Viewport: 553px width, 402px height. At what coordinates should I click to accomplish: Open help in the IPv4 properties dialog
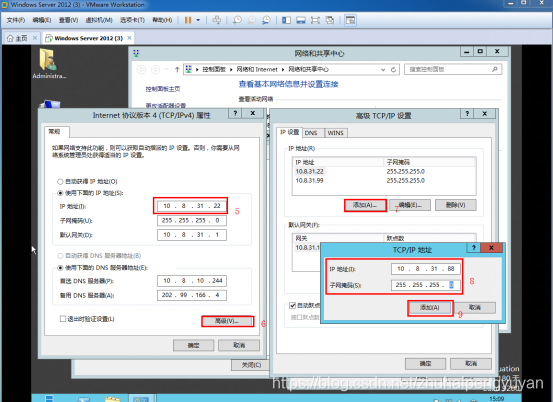[235, 113]
